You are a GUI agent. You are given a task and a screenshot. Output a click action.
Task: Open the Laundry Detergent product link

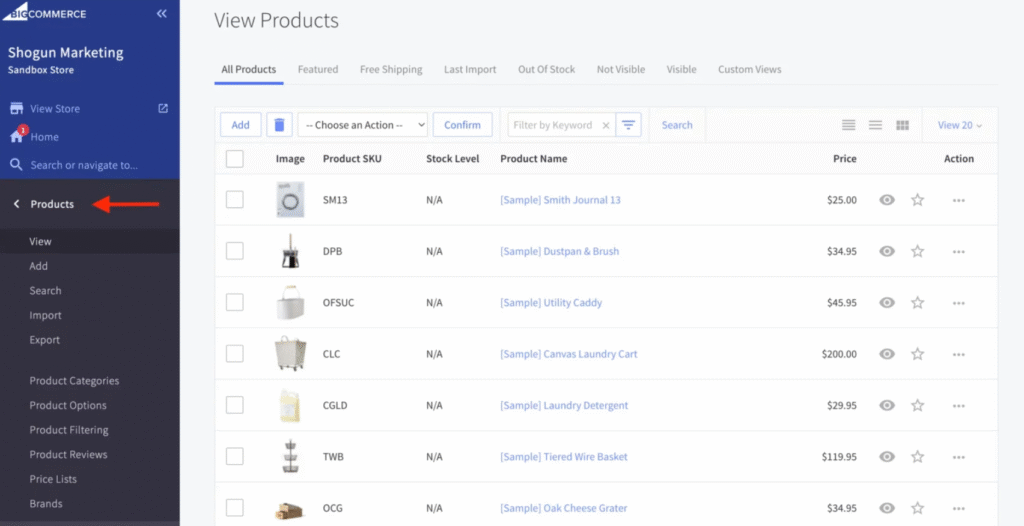(x=564, y=405)
